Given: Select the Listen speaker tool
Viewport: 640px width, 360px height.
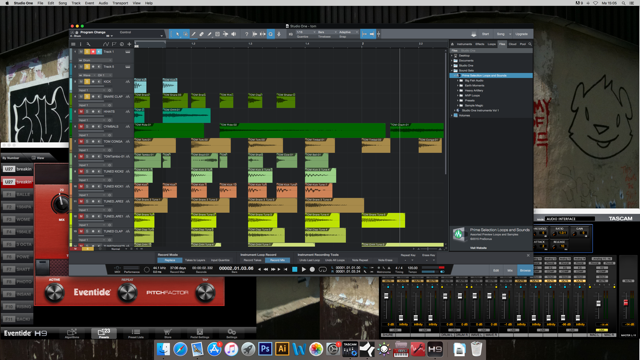Looking at the screenshot, I should (234, 34).
